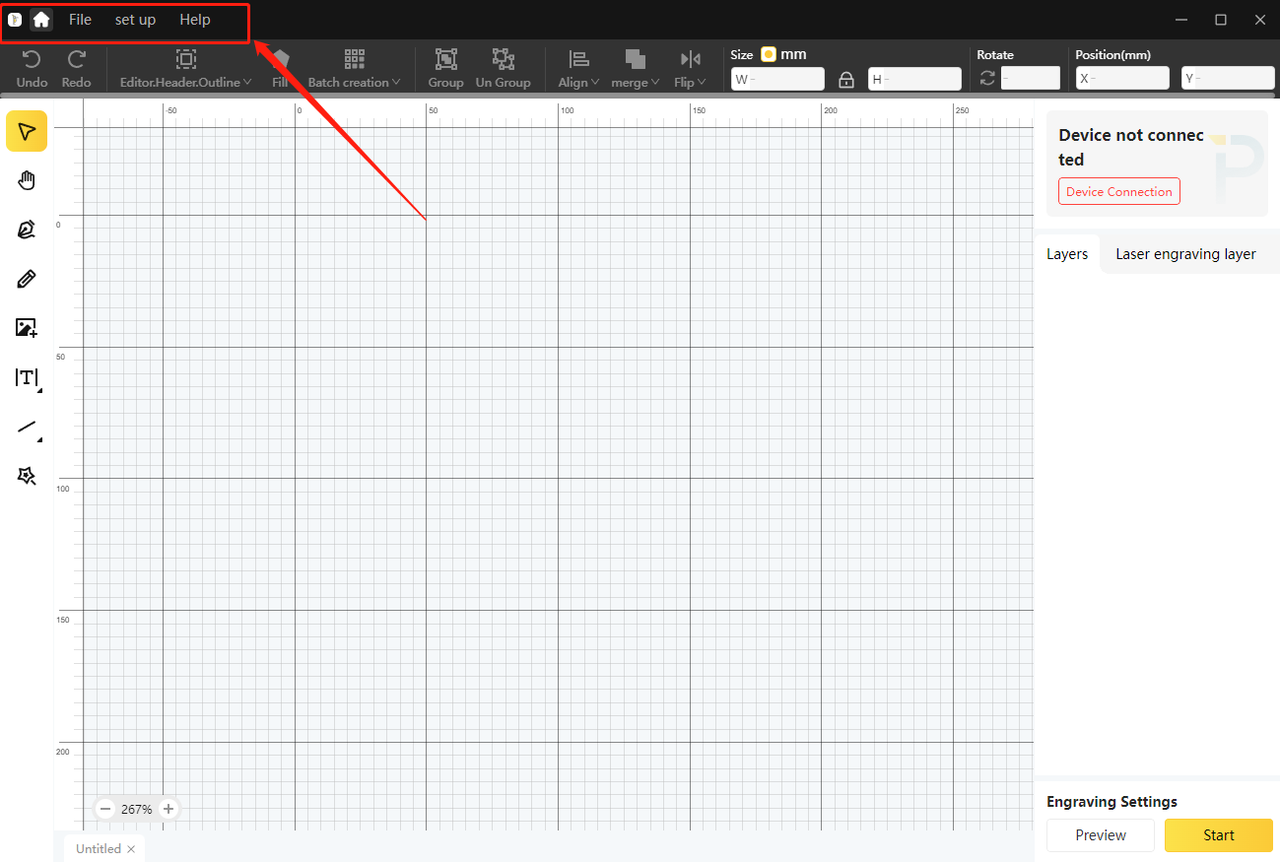
Task: Open the magic wand tool
Action: click(x=27, y=476)
